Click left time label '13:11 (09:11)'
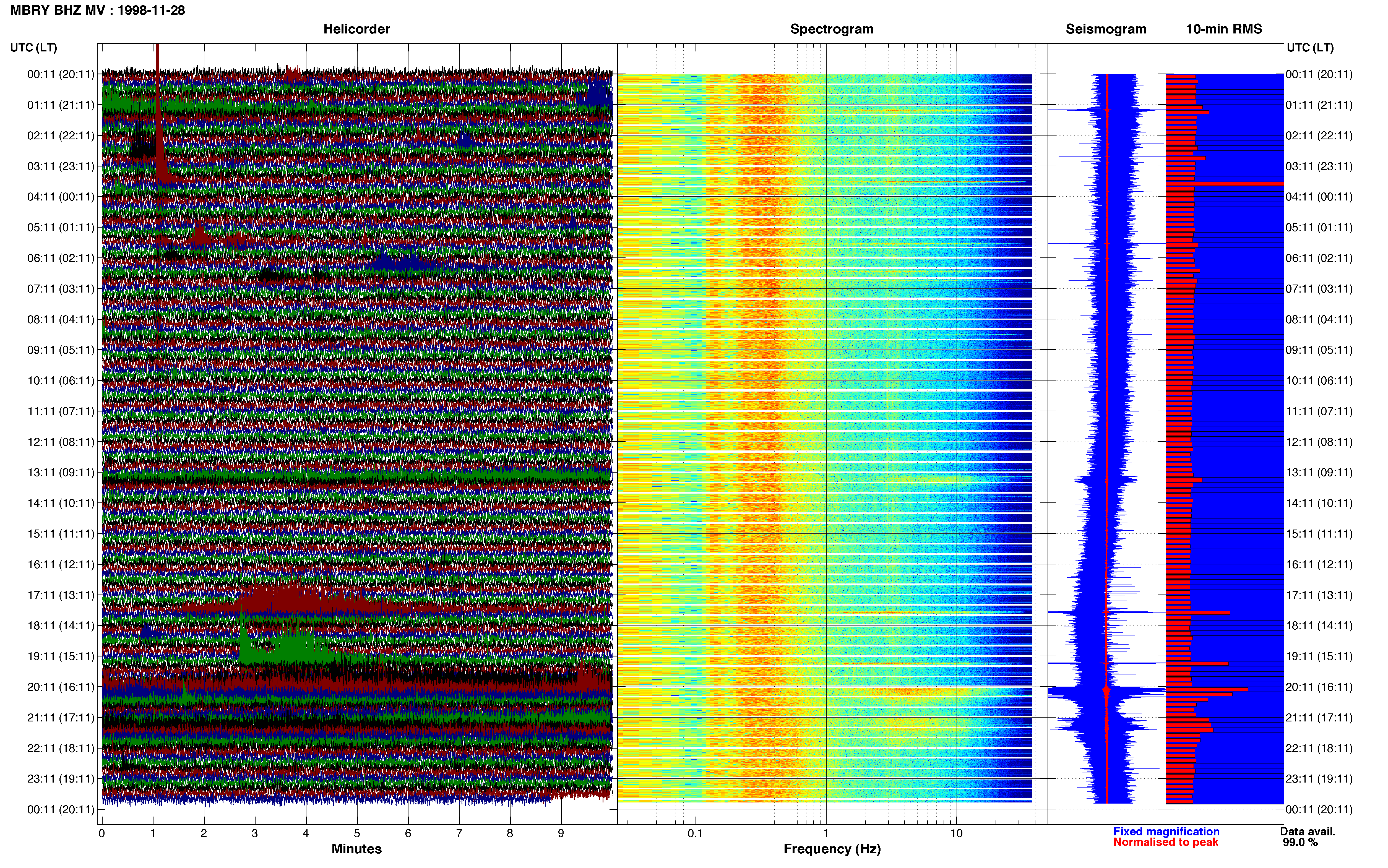This screenshot has height=868, width=1388. (x=61, y=473)
